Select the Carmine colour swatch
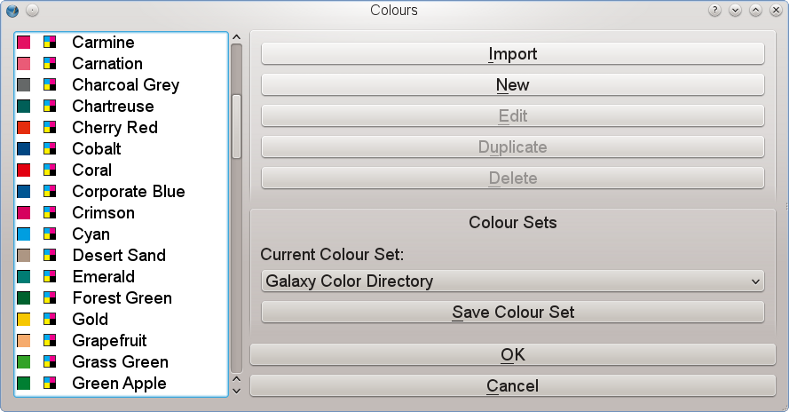Viewport: 789px width, 412px height. [x=24, y=42]
